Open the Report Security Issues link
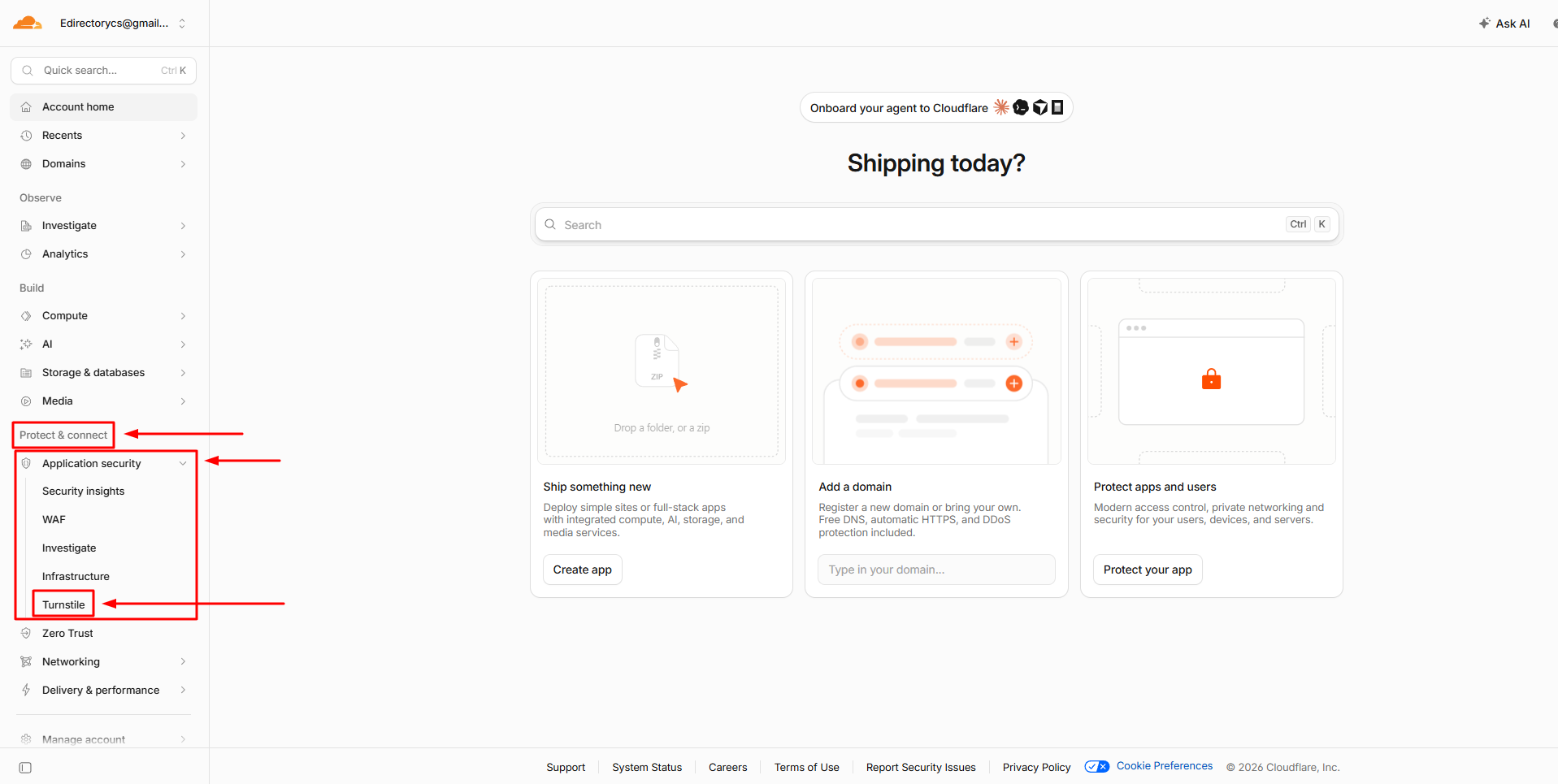The image size is (1558, 784). (x=921, y=768)
